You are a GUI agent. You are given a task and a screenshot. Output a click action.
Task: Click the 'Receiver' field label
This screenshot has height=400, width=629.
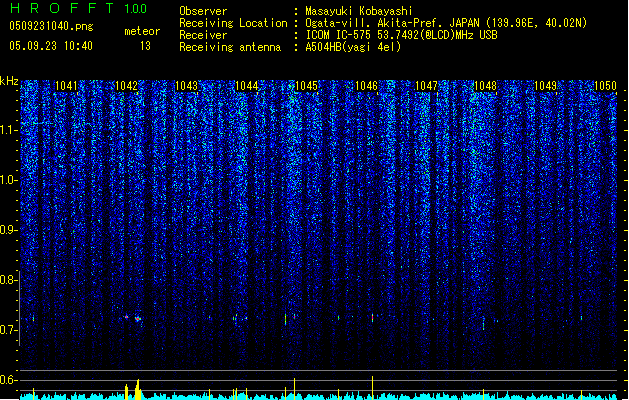(x=203, y=35)
